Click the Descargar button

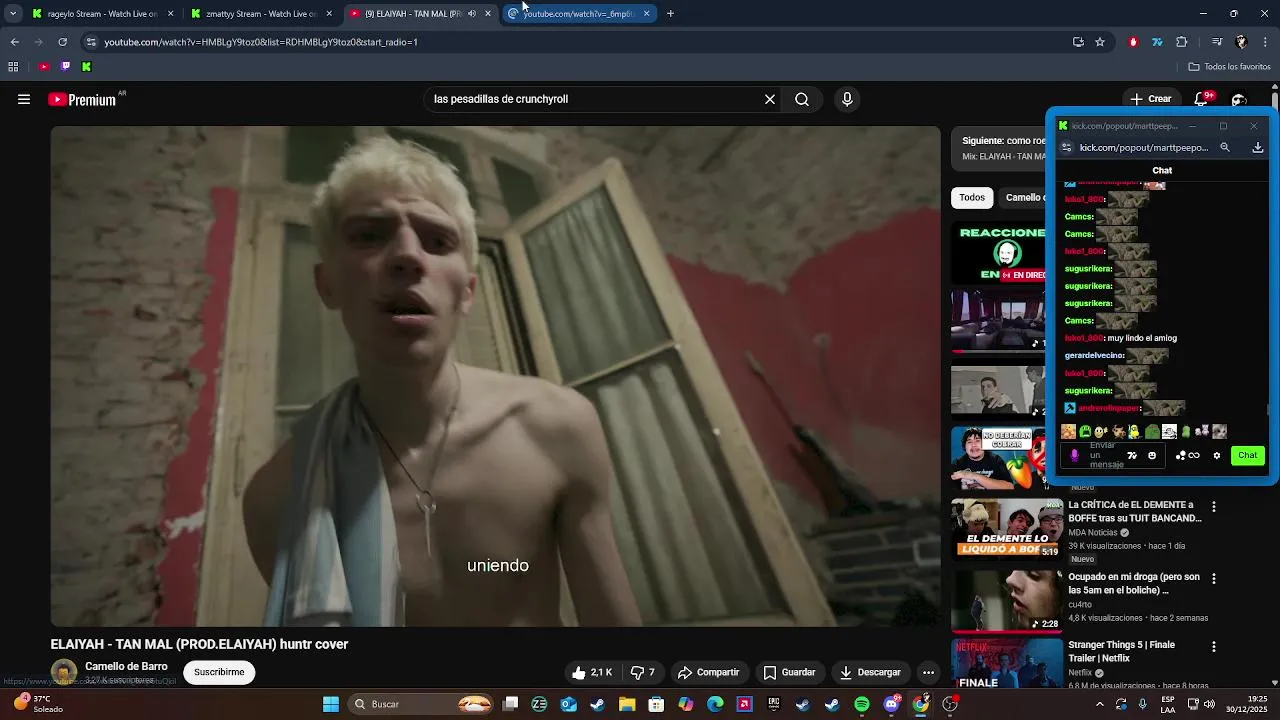pos(870,672)
